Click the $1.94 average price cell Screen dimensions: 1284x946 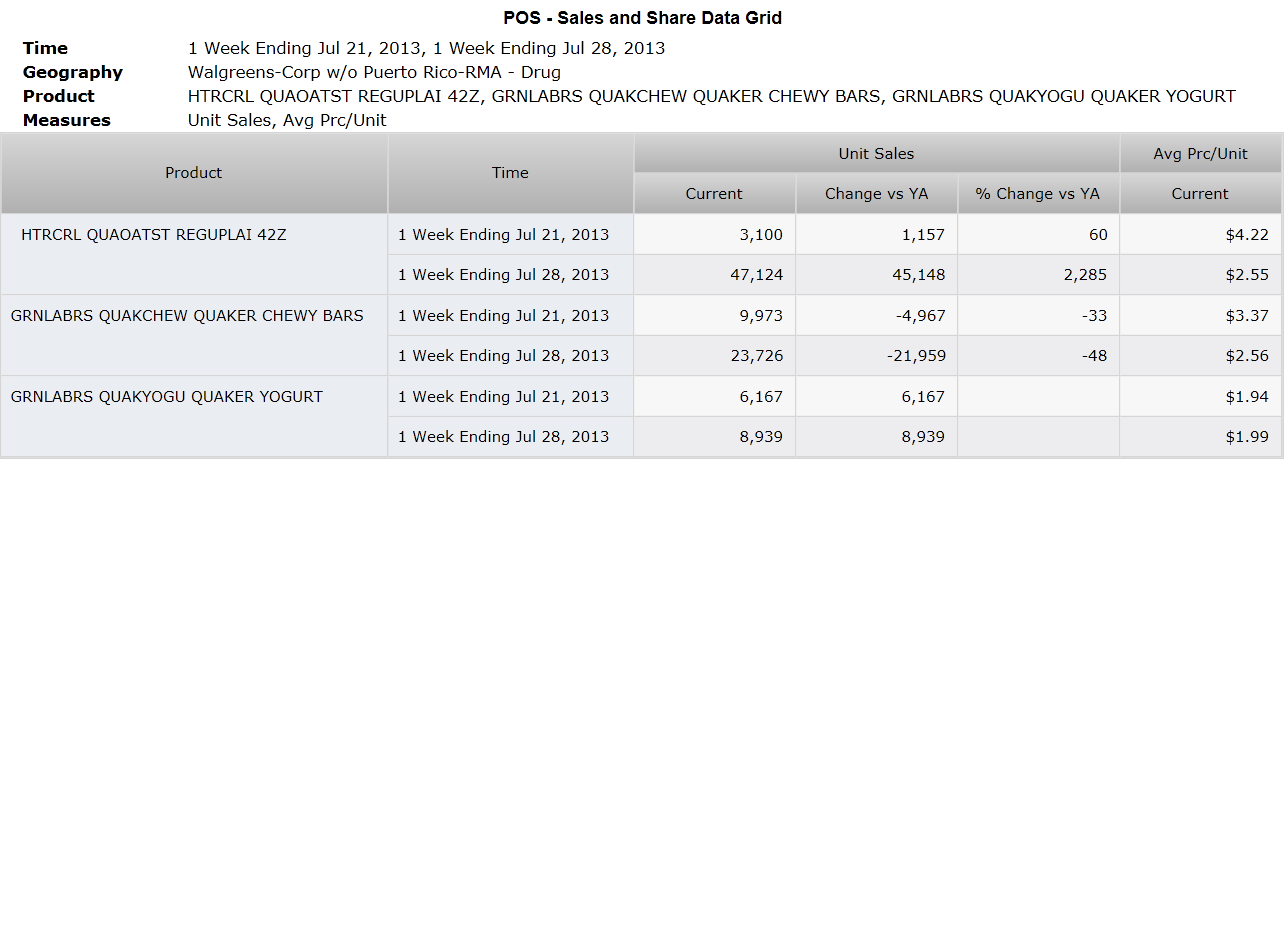click(x=1200, y=396)
